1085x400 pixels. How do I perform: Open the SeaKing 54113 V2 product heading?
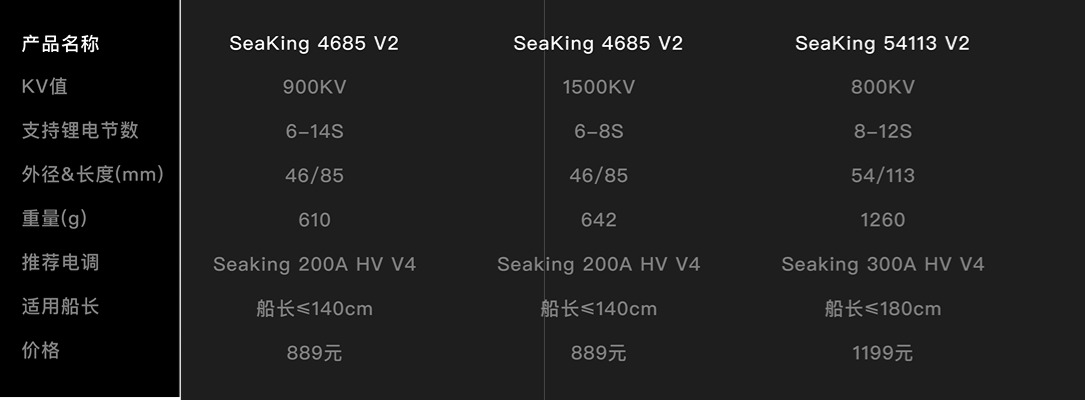tap(882, 44)
